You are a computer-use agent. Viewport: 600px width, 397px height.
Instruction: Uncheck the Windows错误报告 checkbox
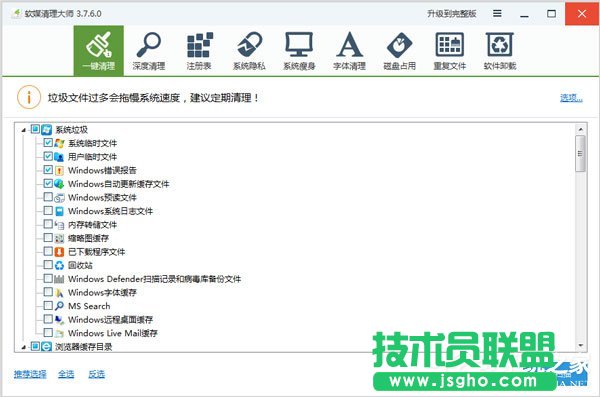click(48, 170)
